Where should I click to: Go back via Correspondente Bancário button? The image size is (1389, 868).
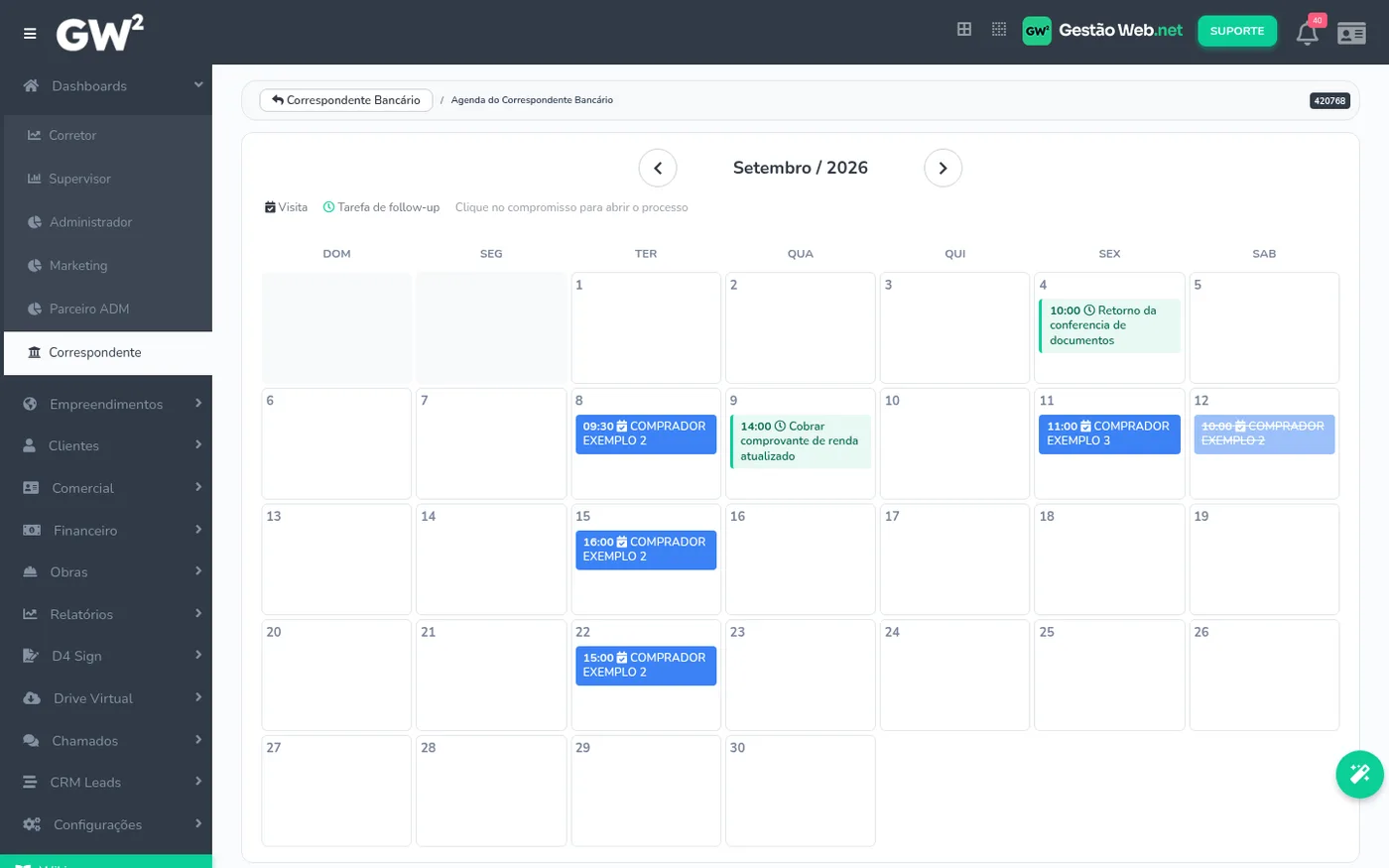[346, 100]
